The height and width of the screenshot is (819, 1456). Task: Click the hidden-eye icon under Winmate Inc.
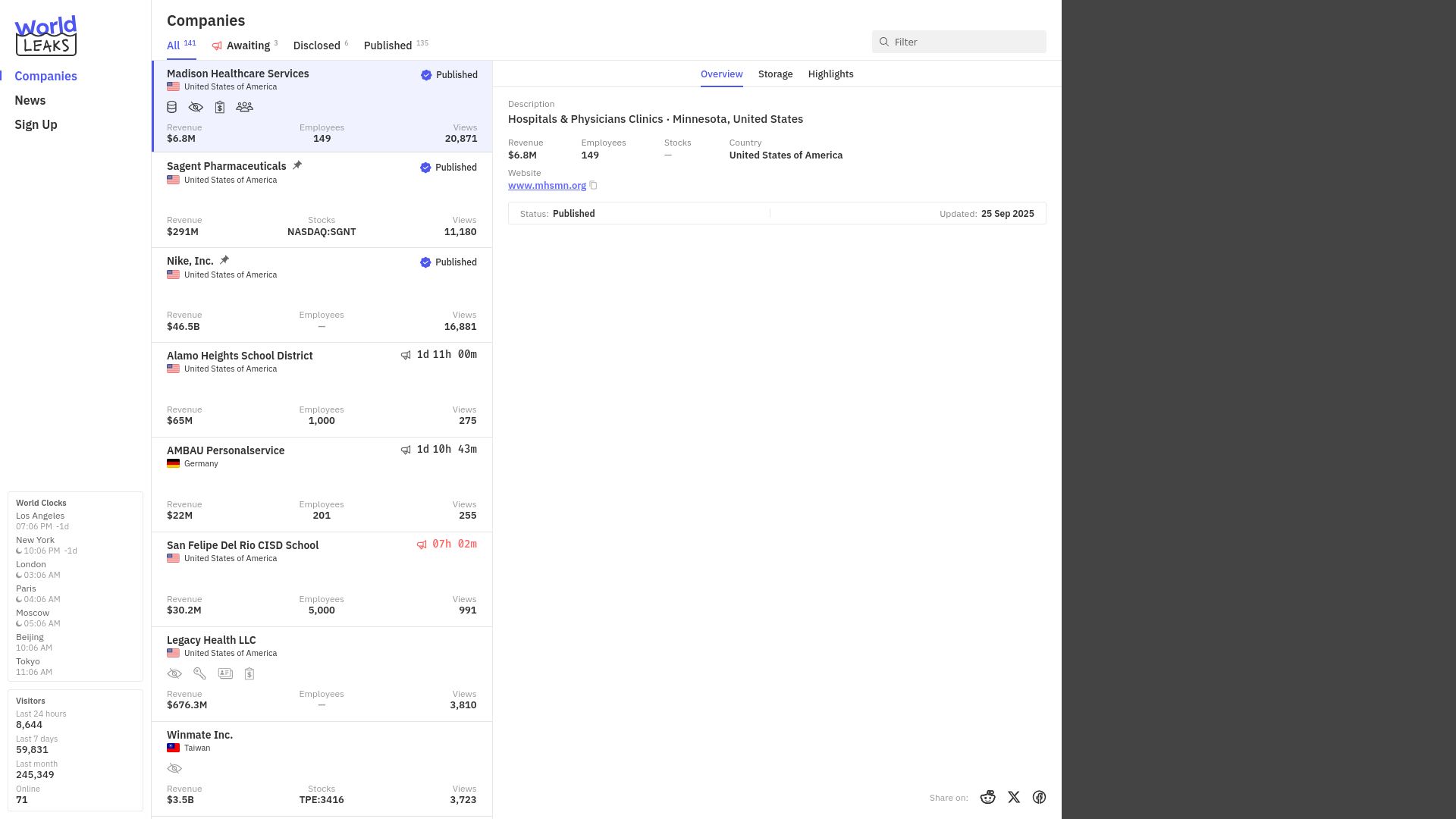click(174, 768)
